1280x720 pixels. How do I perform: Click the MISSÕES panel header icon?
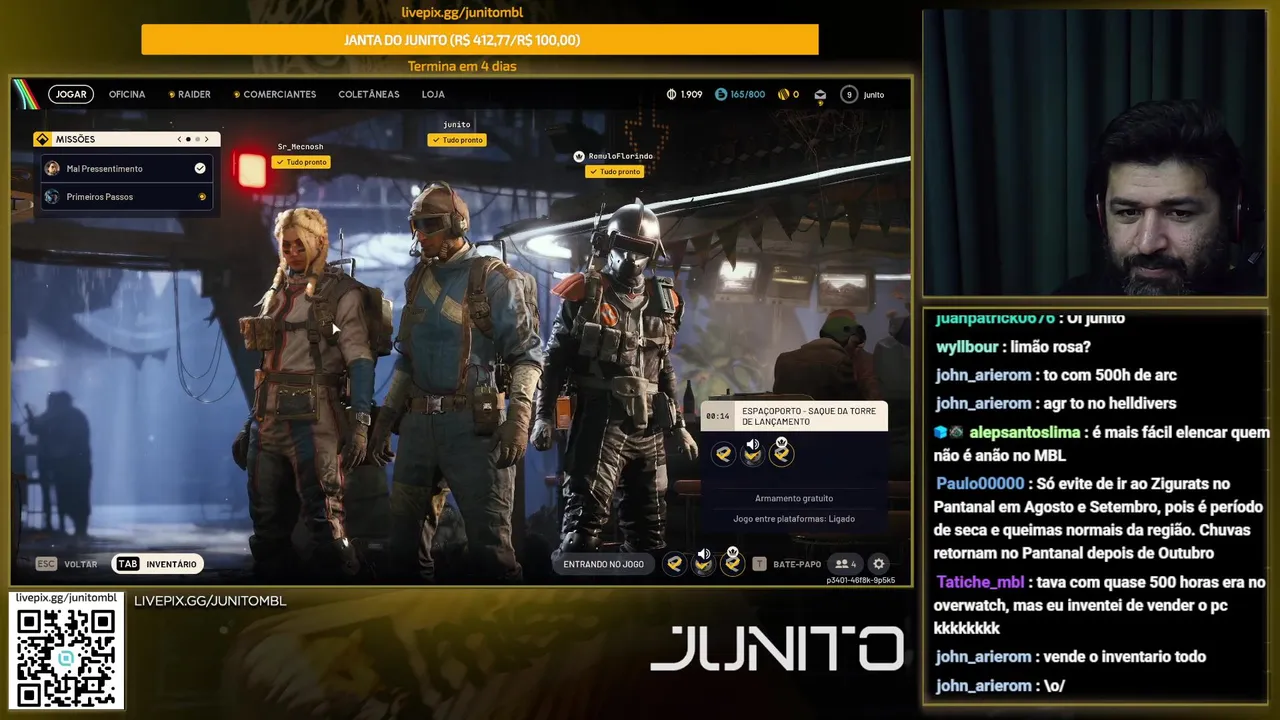click(42, 139)
